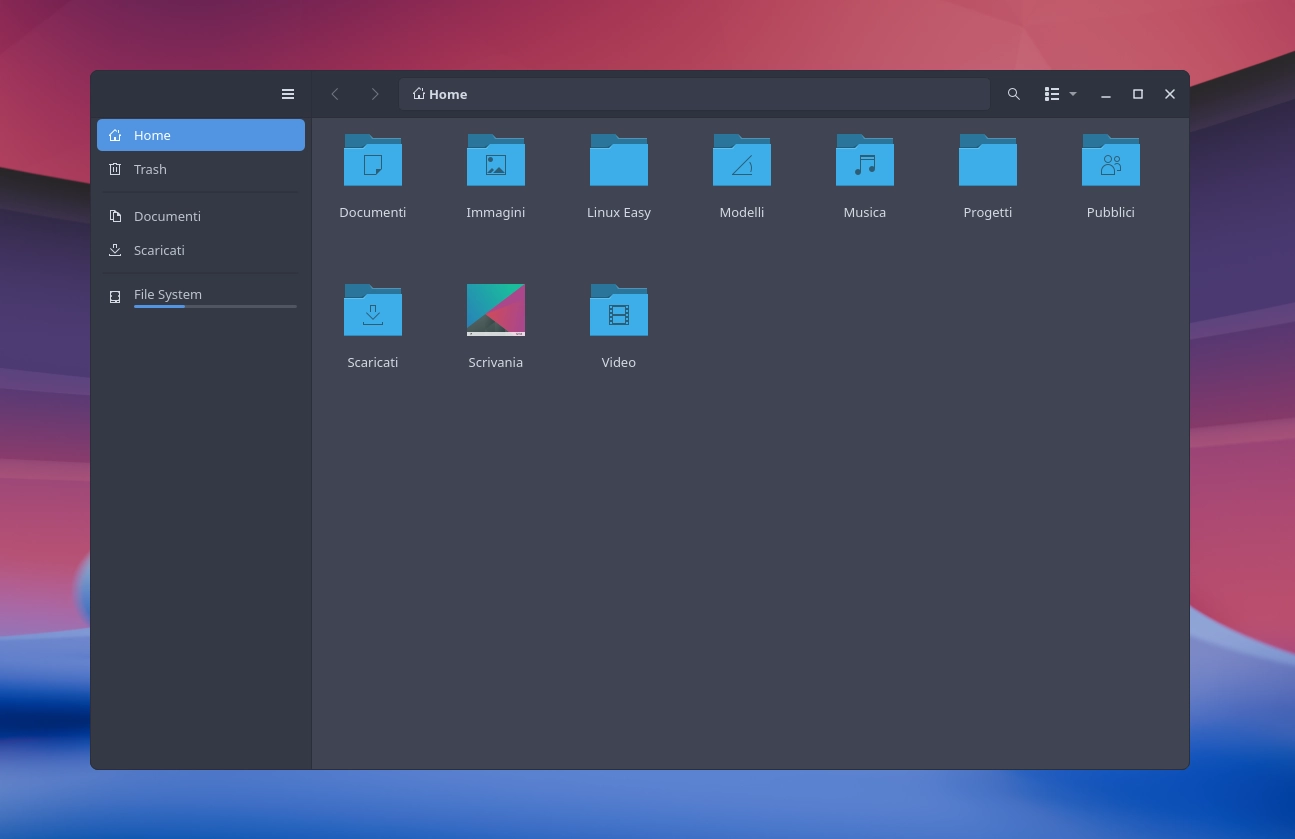Open File System in sidebar

point(201,295)
